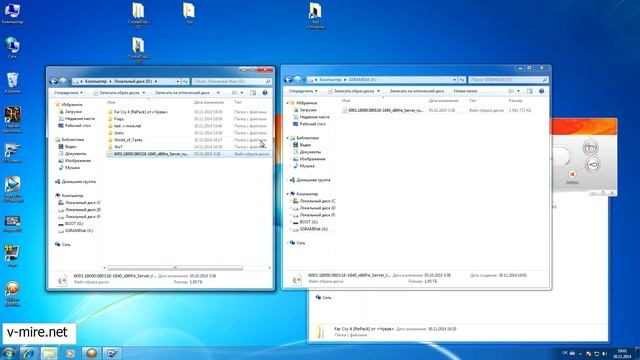Select the 'Тут' folder on desktop
The height and width of the screenshot is (360, 640).
coord(189,13)
